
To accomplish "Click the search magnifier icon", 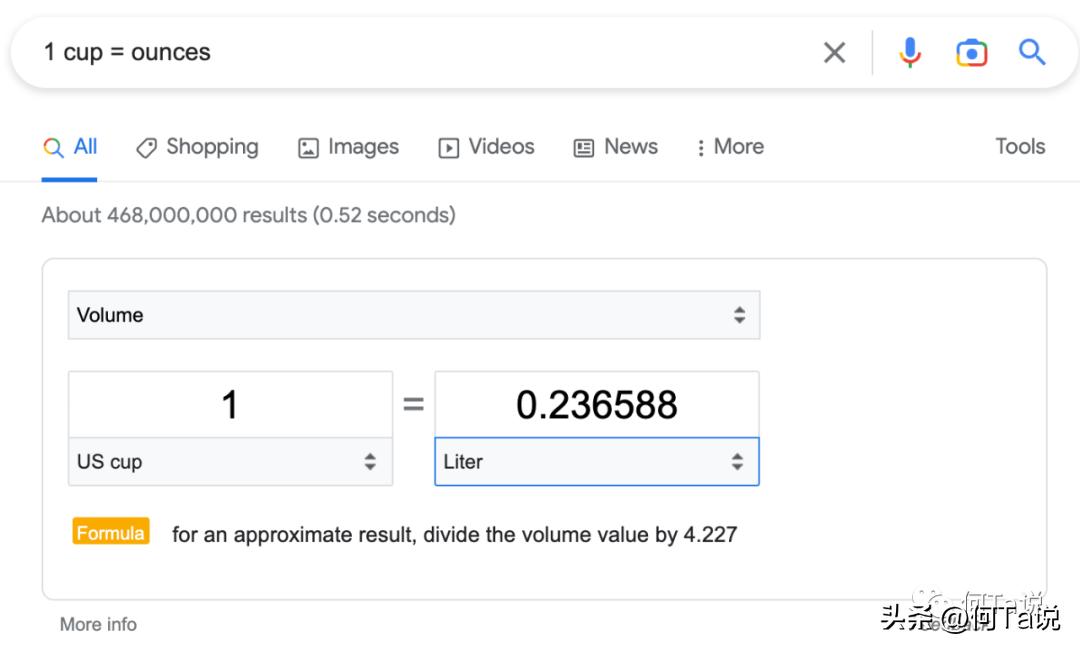I will (1031, 52).
